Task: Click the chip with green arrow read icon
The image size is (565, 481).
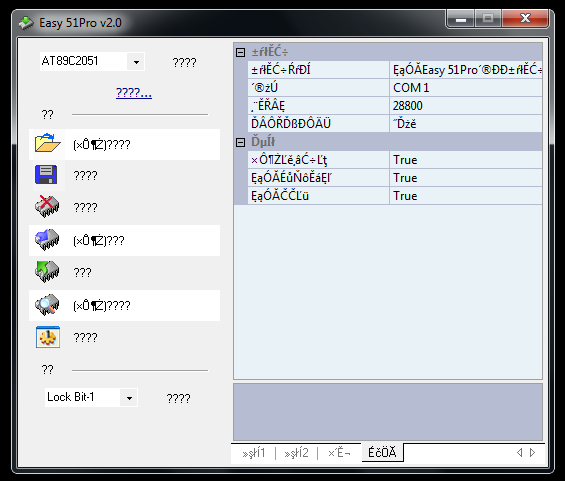Action: [47, 271]
